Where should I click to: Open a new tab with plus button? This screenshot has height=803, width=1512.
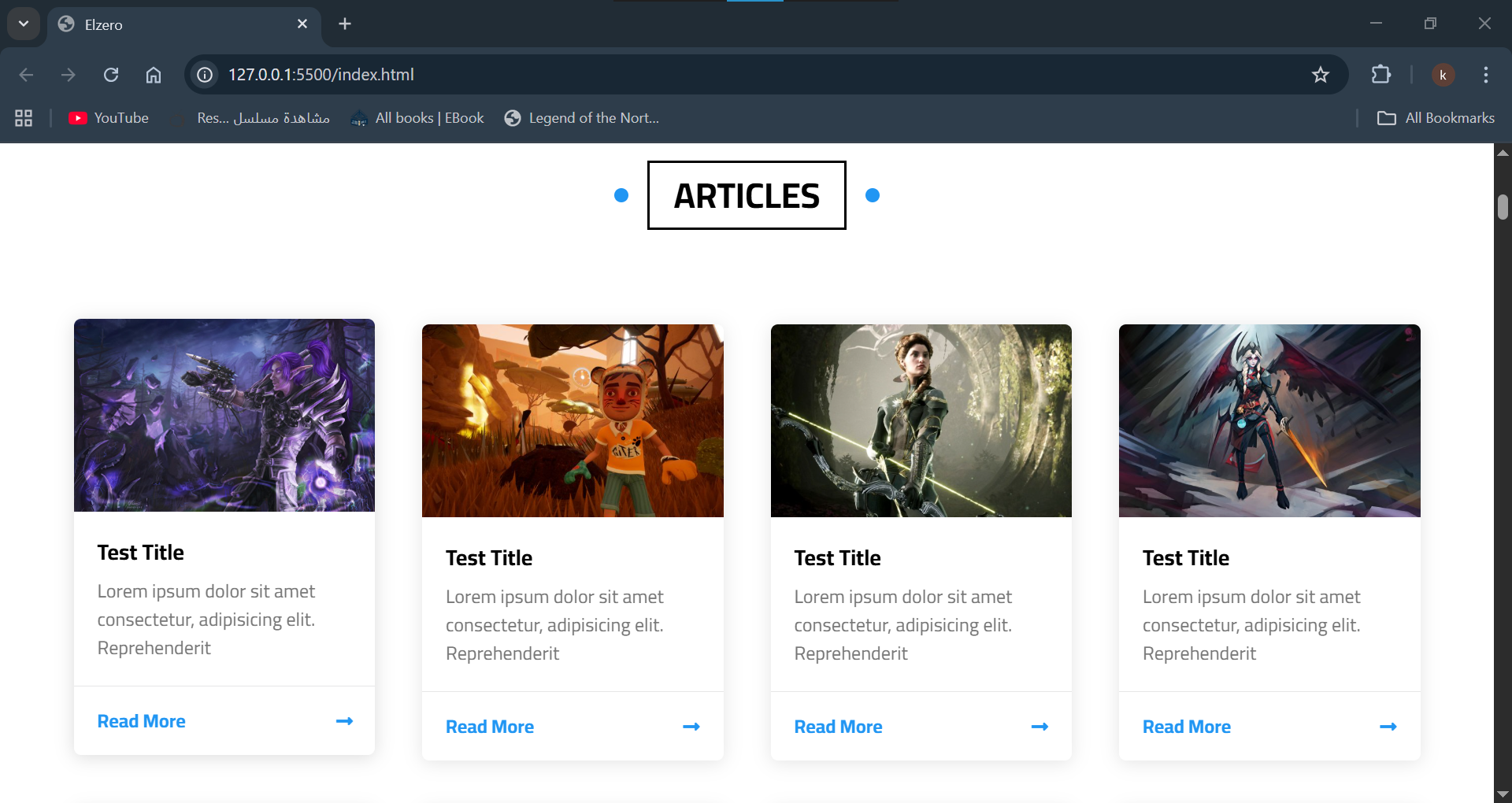pyautogui.click(x=345, y=24)
